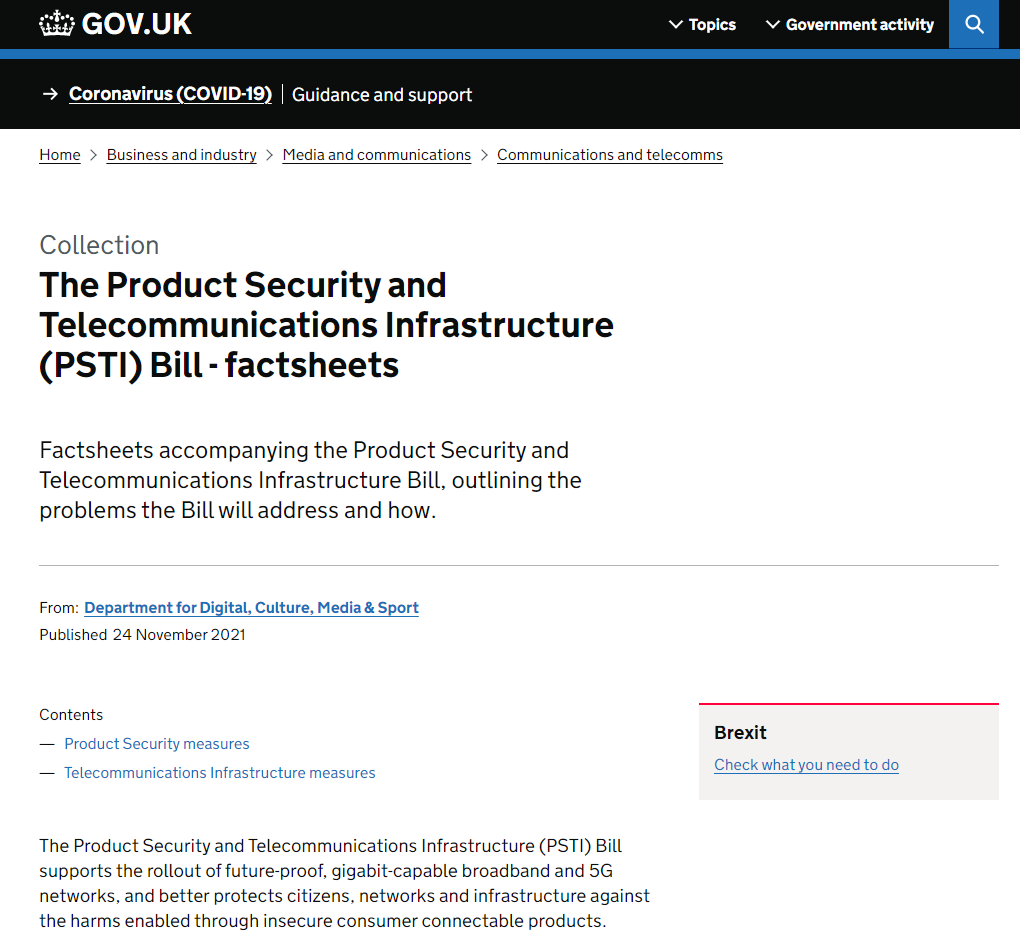Viewport: 1020px width, 946px height.
Task: Open Brexit guidance via Check what you need to do
Action: point(806,765)
